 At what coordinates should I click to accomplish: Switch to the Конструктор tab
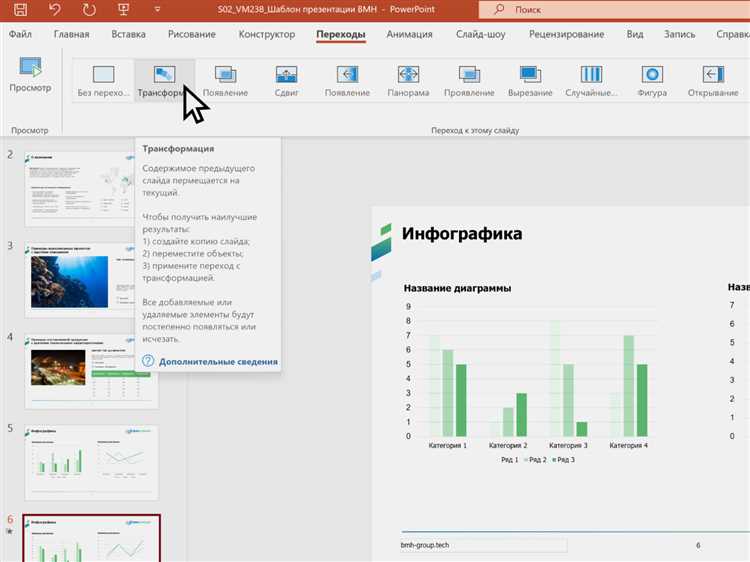(267, 34)
